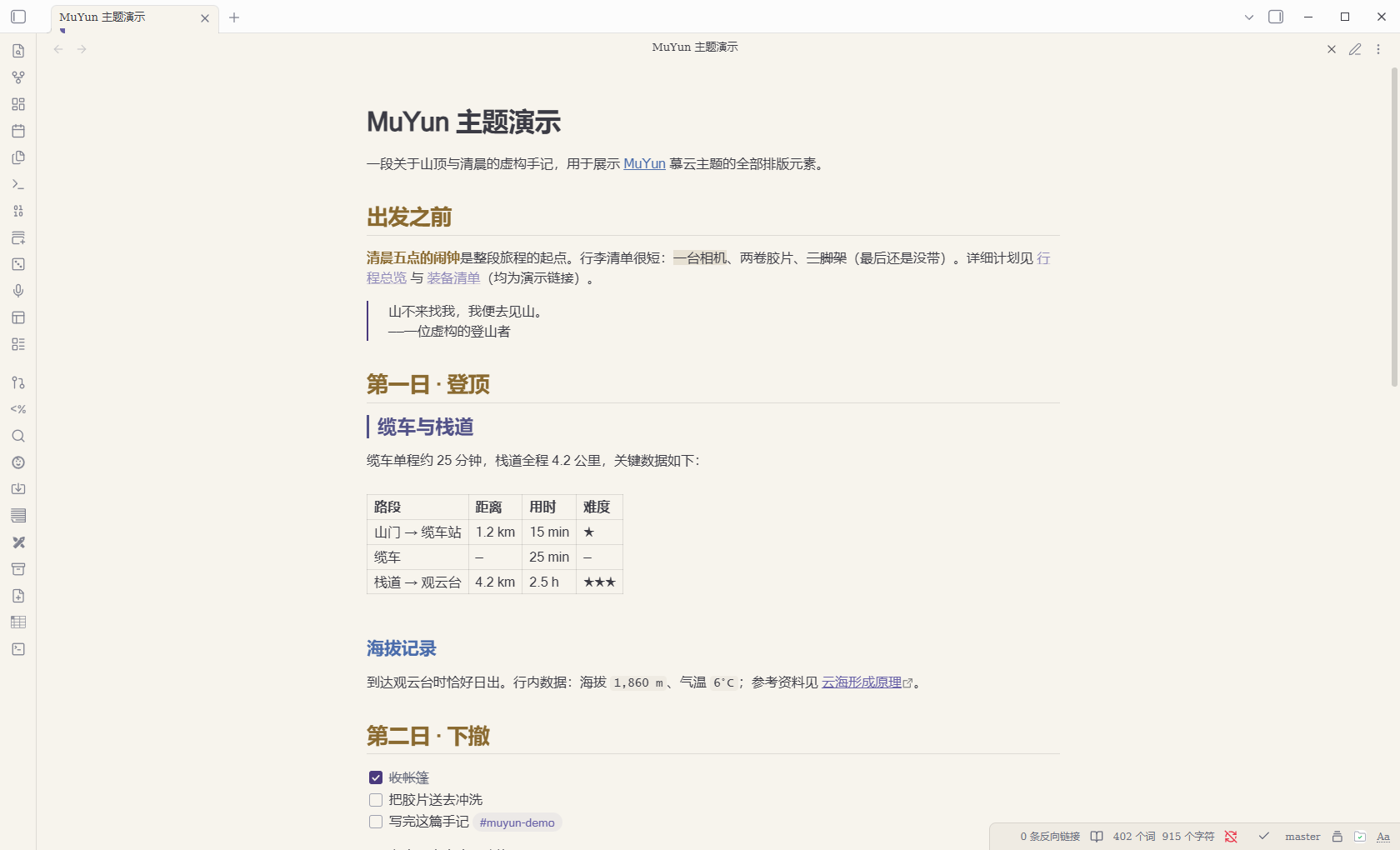1400x850 pixels.
Task: Click the #muyun-demo tag
Action: pos(517,822)
